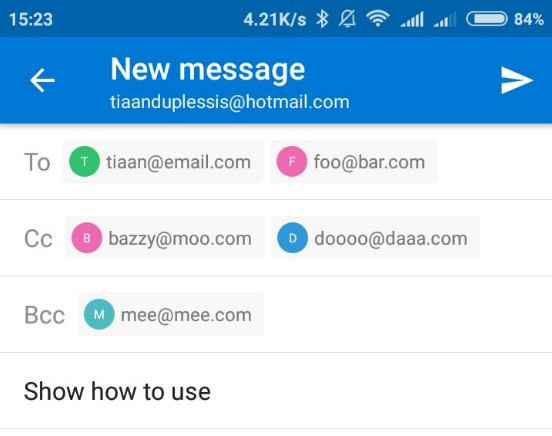Tap the Wi-Fi status bar icon
Image resolution: width=552 pixels, height=436 pixels.
tap(377, 19)
